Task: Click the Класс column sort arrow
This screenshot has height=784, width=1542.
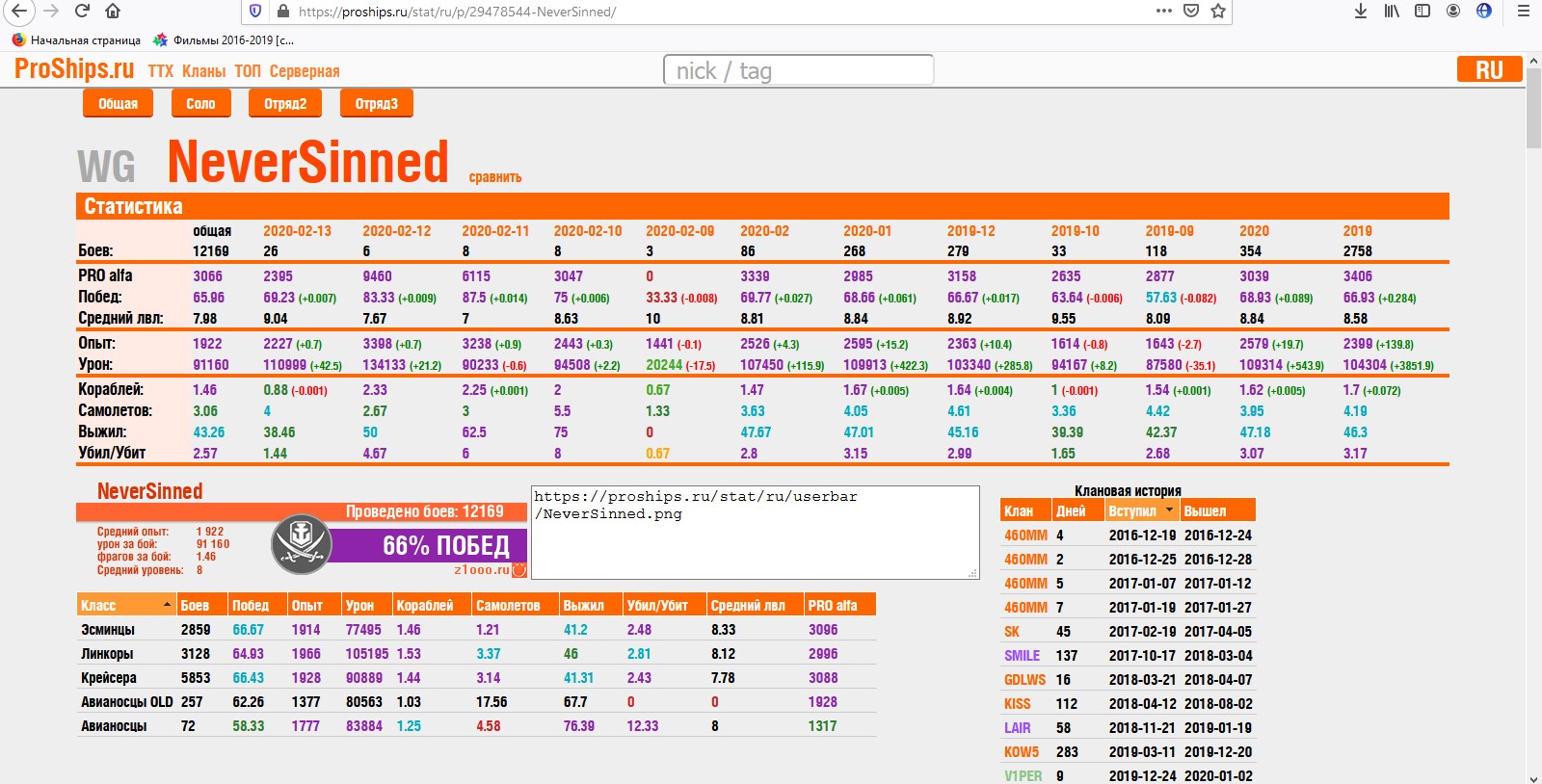Action: pyautogui.click(x=168, y=605)
